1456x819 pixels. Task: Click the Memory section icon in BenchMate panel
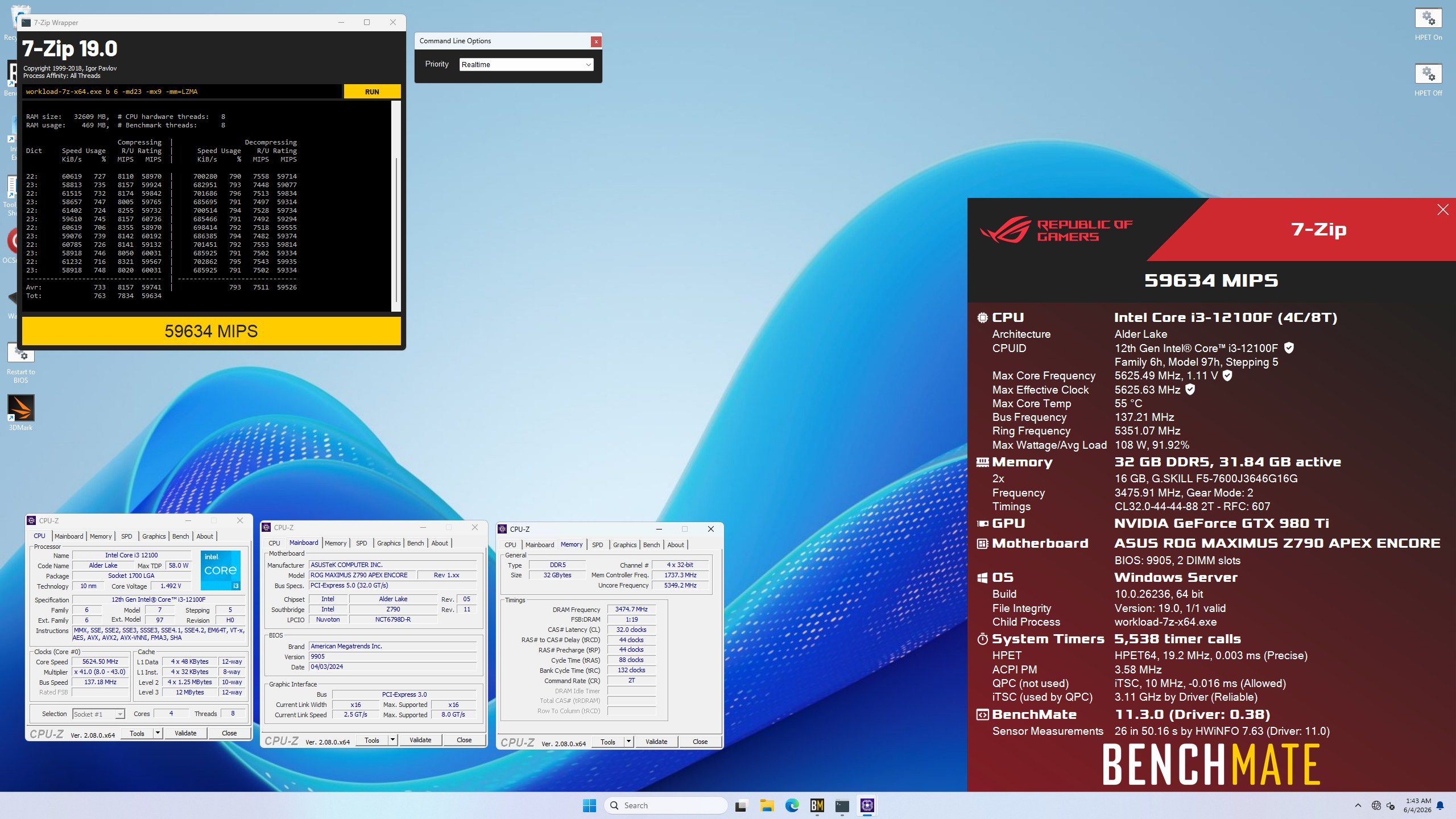coord(982,462)
